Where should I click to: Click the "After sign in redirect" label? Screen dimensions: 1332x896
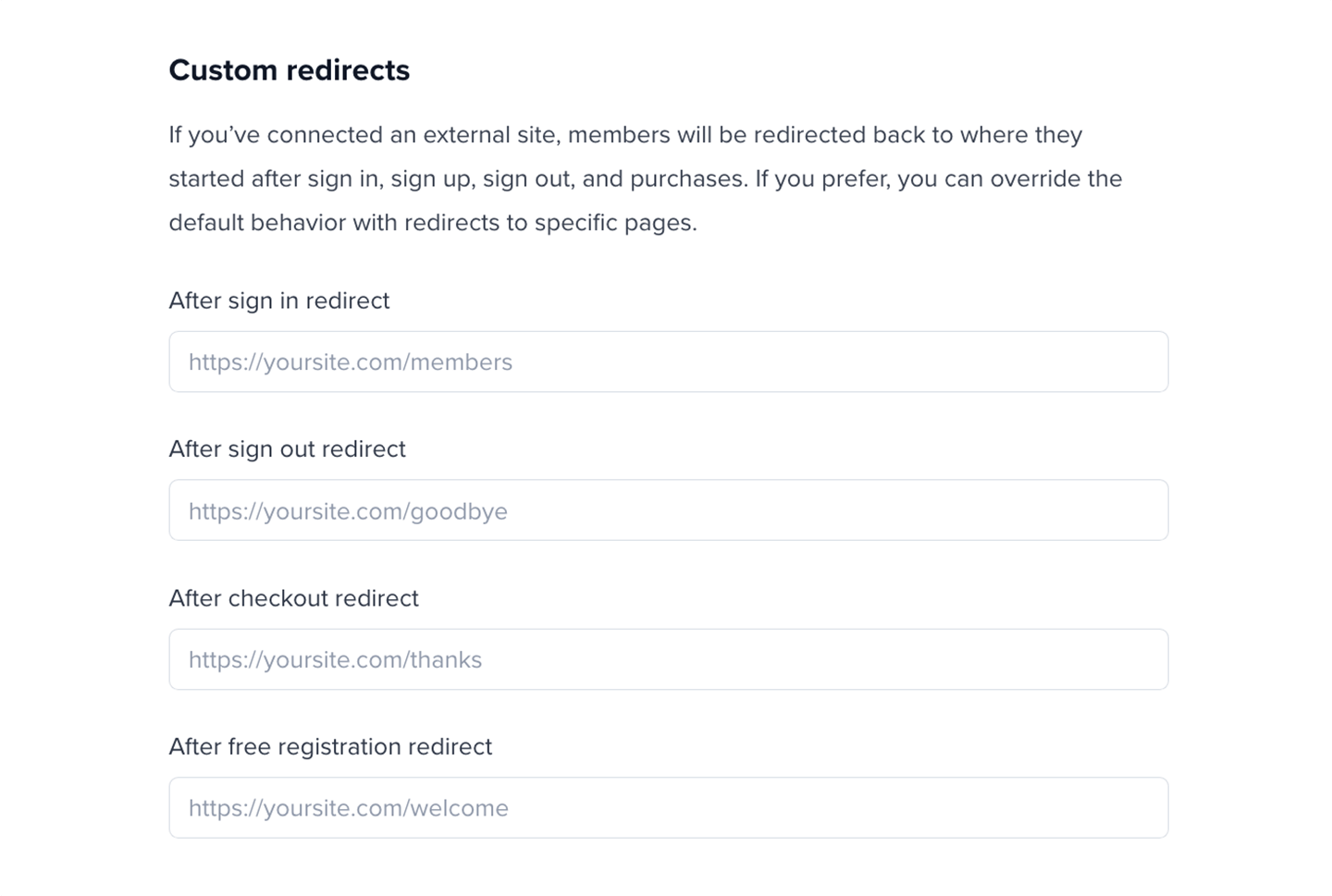[279, 301]
